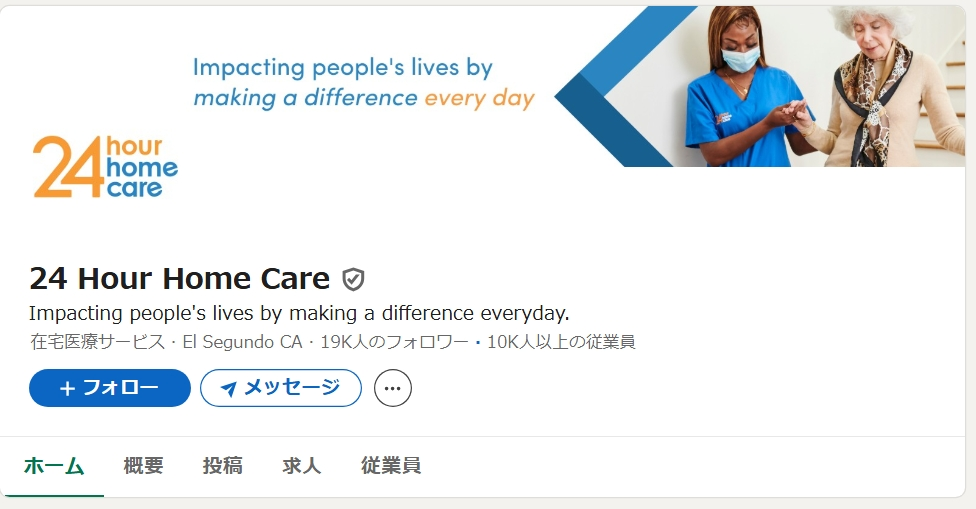Image resolution: width=976 pixels, height=509 pixels.
Task: Open the 従業員 tab
Action: click(x=391, y=466)
